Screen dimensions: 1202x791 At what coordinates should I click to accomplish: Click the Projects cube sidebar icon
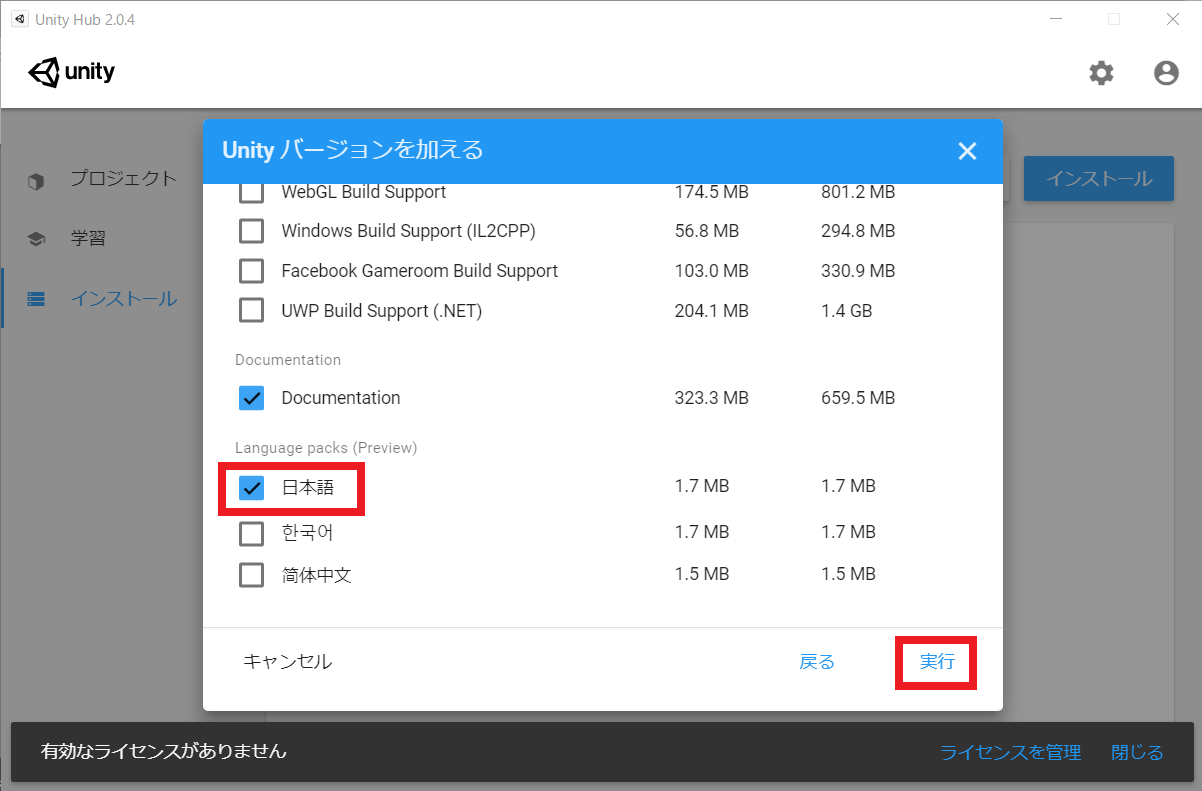click(x=36, y=181)
